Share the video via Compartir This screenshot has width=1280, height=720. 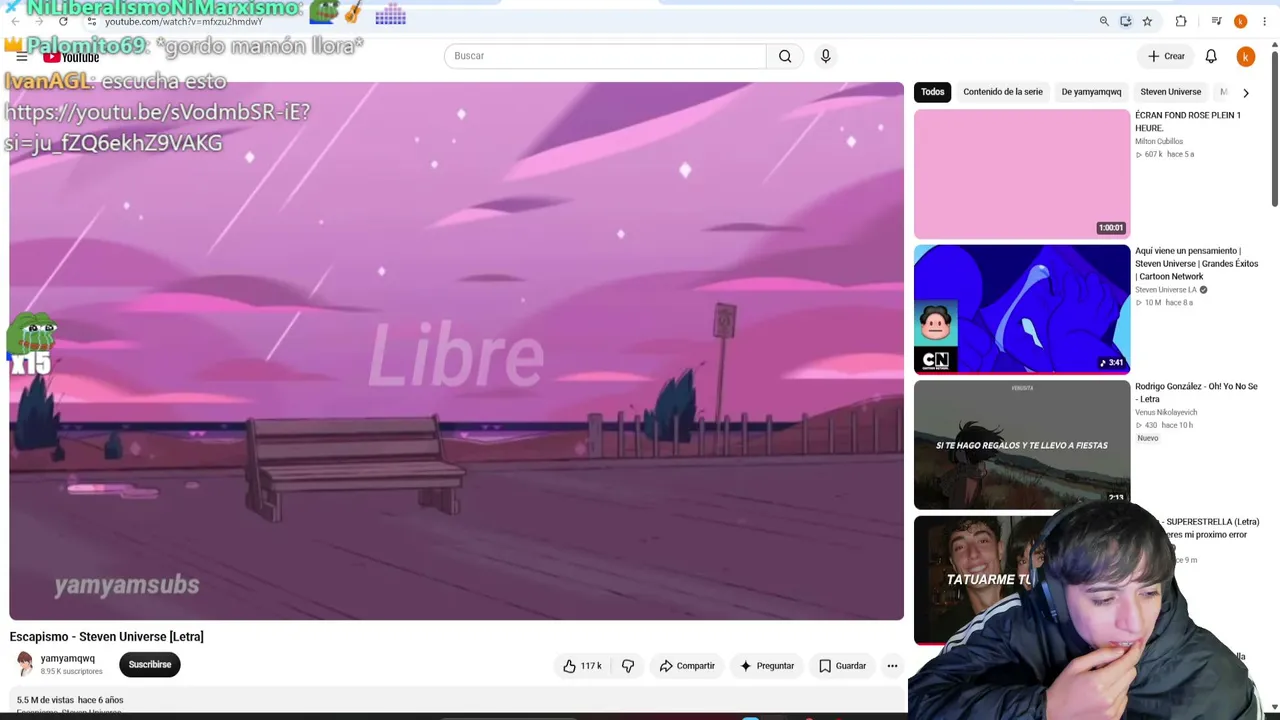[x=687, y=666]
